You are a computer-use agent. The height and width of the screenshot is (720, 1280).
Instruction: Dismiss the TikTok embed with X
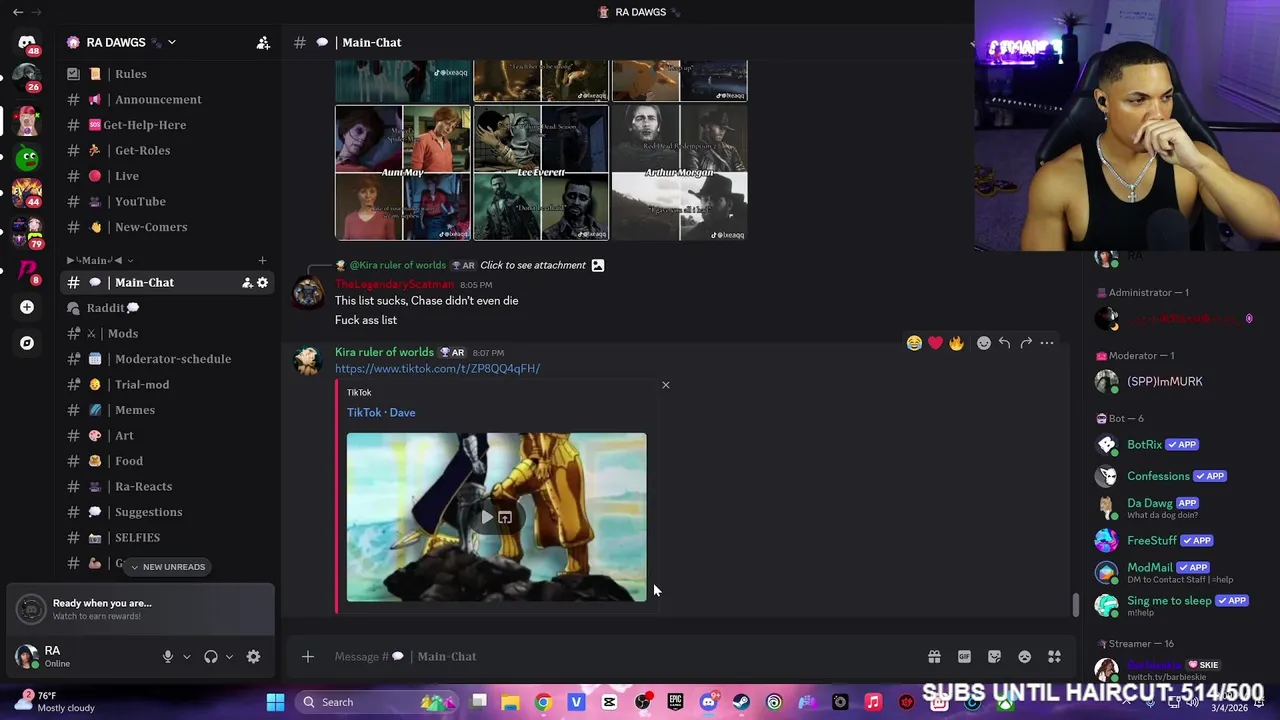click(665, 385)
